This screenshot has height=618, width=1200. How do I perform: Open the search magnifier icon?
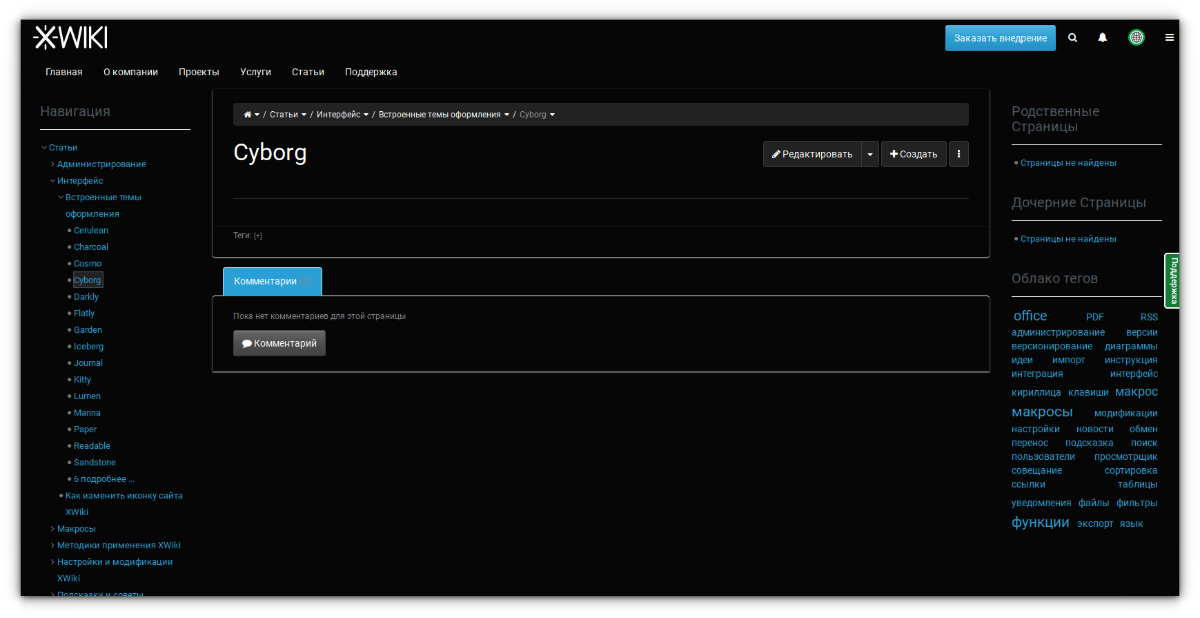1073,38
